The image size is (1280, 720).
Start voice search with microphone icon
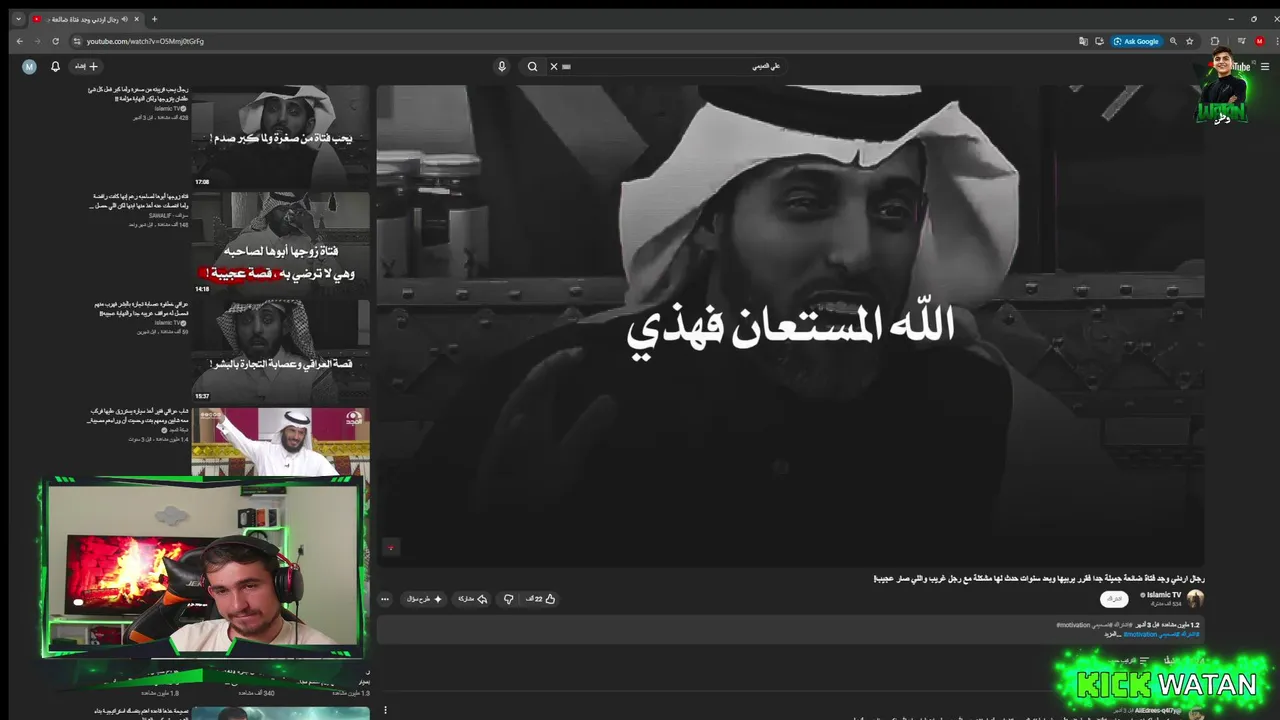click(x=502, y=67)
